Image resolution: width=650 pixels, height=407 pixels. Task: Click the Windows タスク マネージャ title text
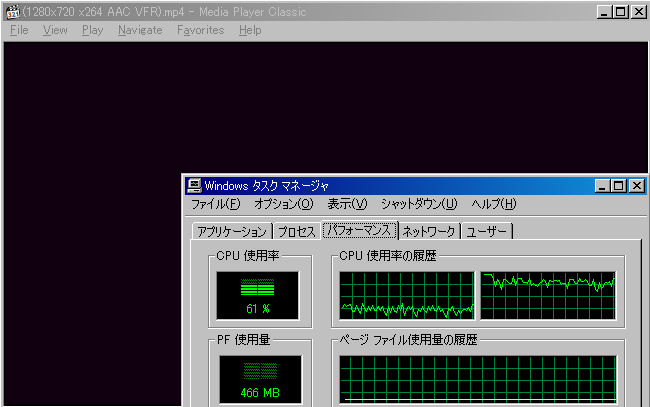coord(267,186)
